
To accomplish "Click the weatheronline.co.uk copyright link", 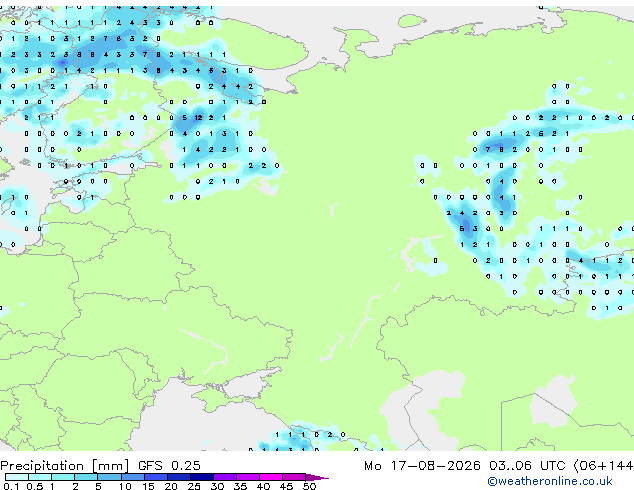I will pyautogui.click(x=550, y=481).
